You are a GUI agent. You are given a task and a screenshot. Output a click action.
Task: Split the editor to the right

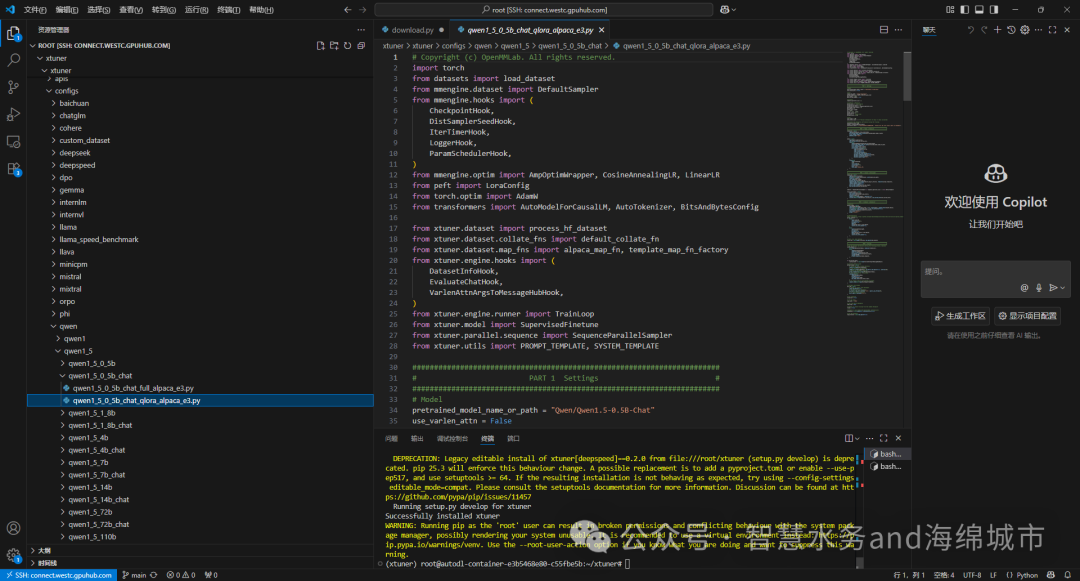click(884, 30)
